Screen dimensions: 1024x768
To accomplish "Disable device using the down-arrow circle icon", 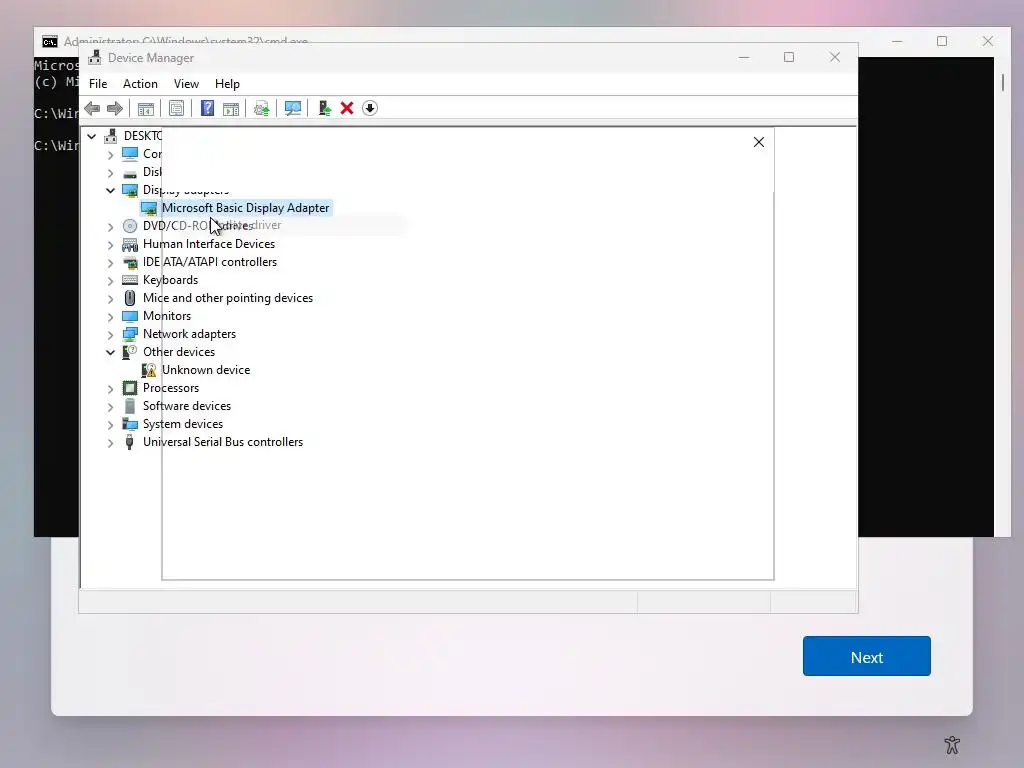I will click(370, 108).
